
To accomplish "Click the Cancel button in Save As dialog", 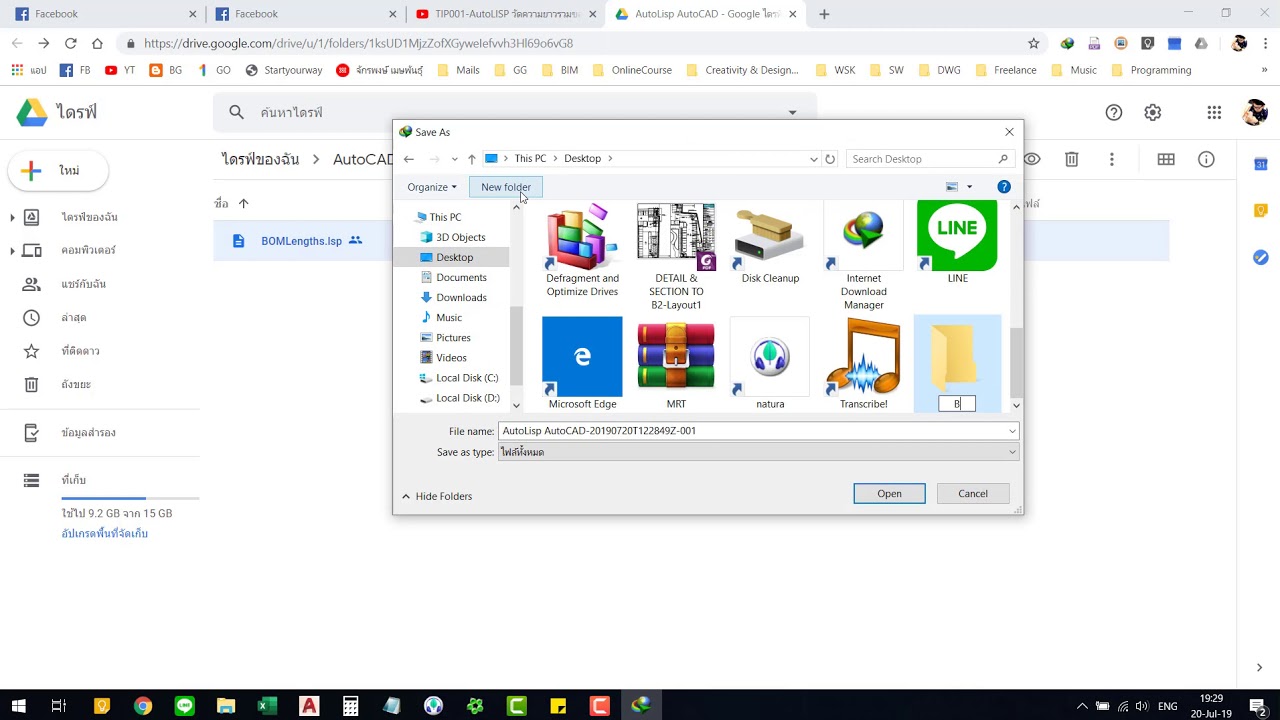I will (x=972, y=493).
